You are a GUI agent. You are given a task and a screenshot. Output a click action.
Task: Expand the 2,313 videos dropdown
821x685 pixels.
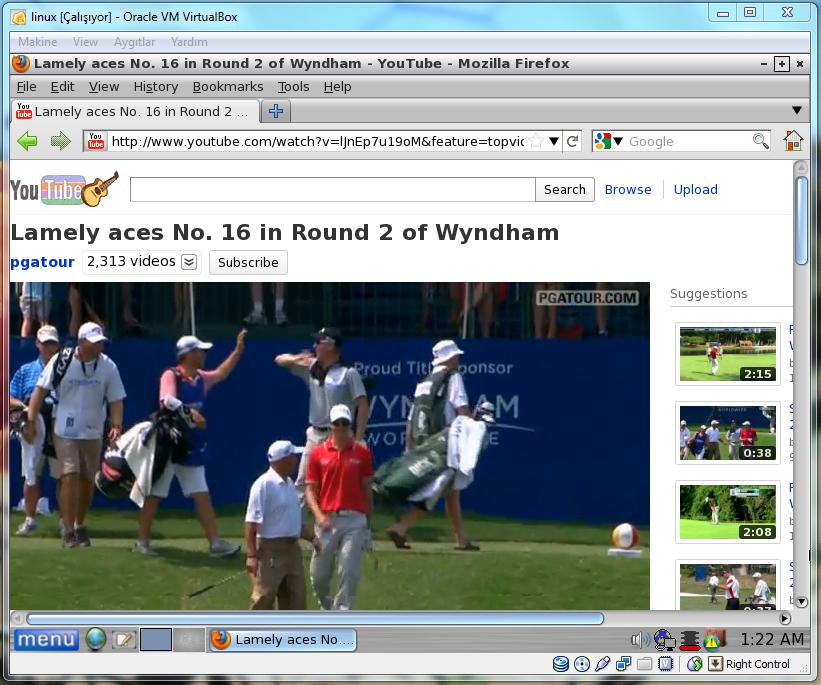coord(189,261)
